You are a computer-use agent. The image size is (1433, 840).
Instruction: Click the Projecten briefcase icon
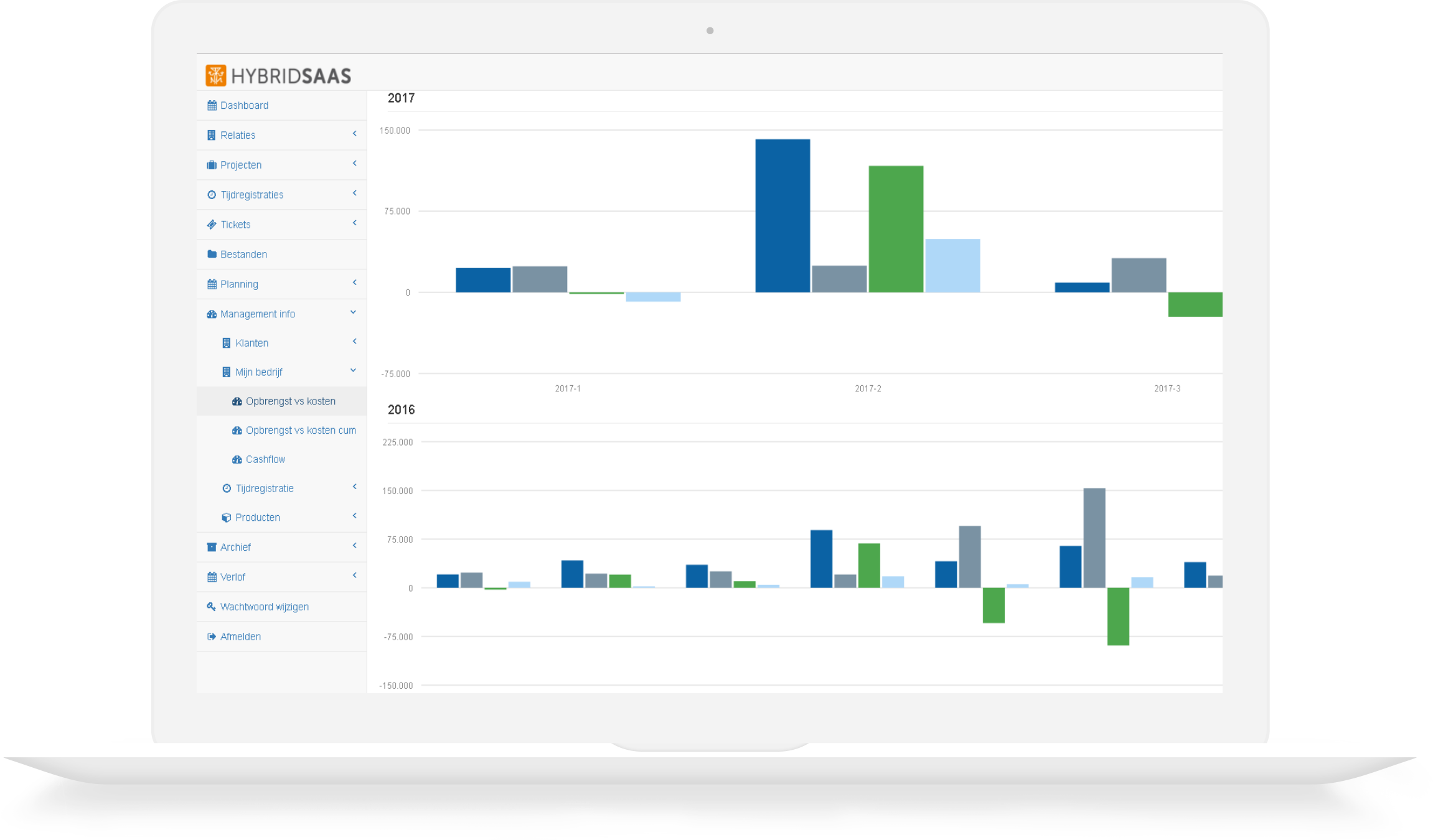(x=212, y=166)
